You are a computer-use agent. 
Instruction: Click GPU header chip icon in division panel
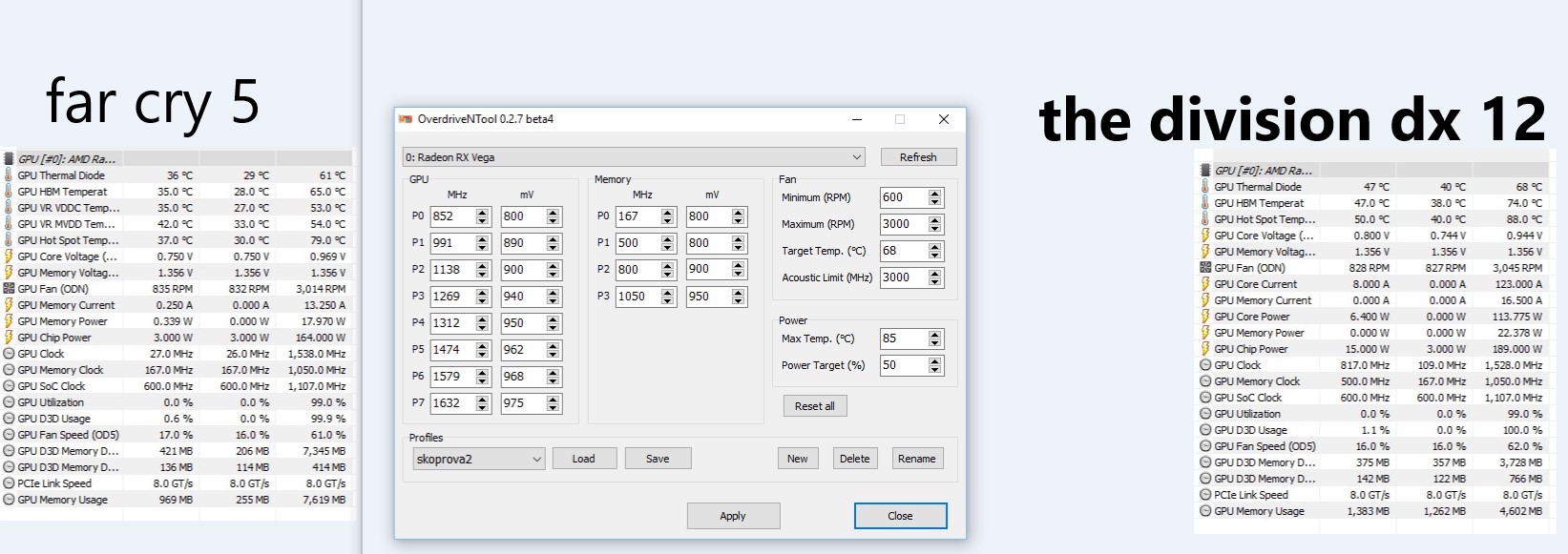tap(1205, 171)
